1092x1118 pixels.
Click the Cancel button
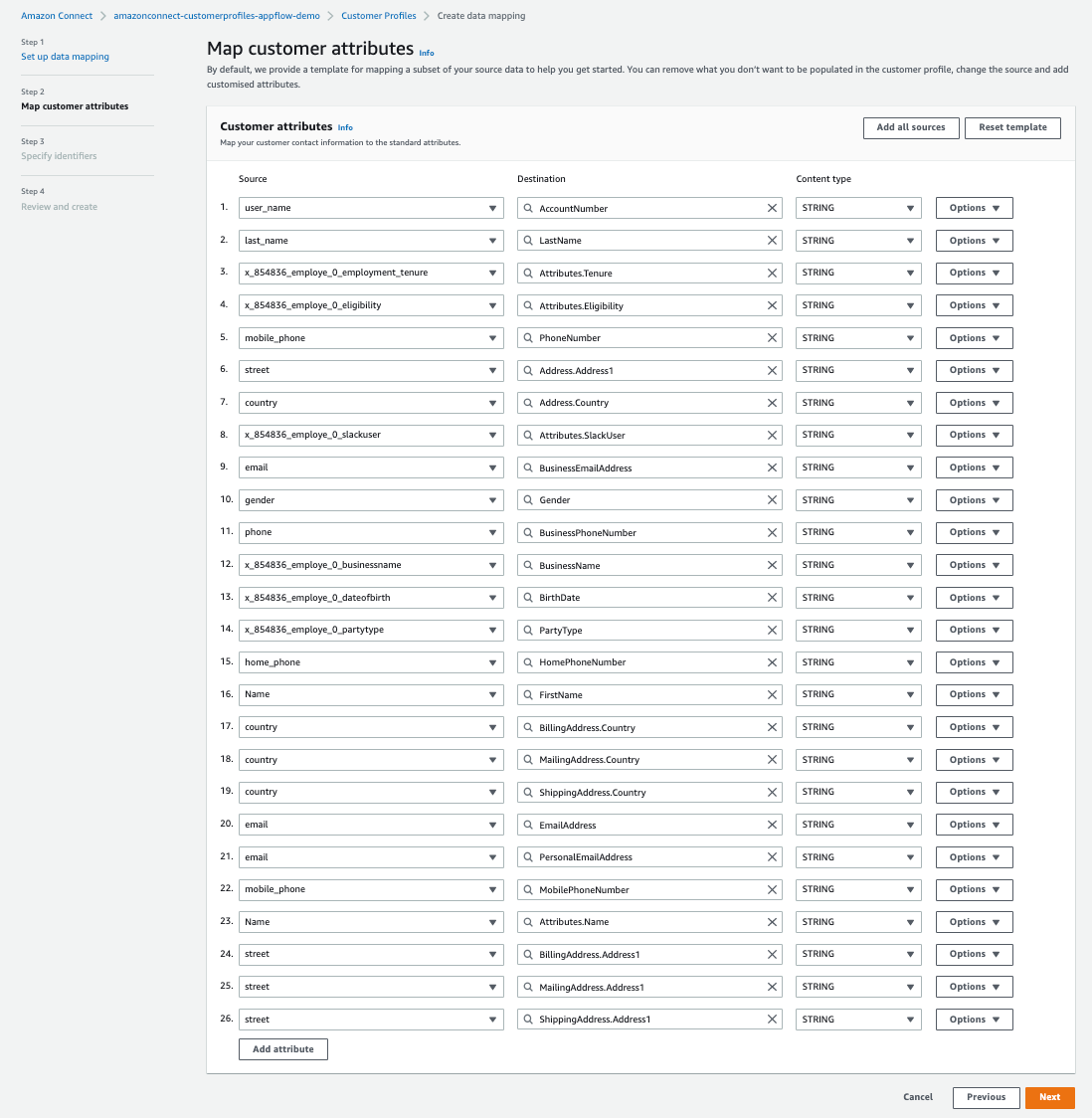tap(918, 1097)
